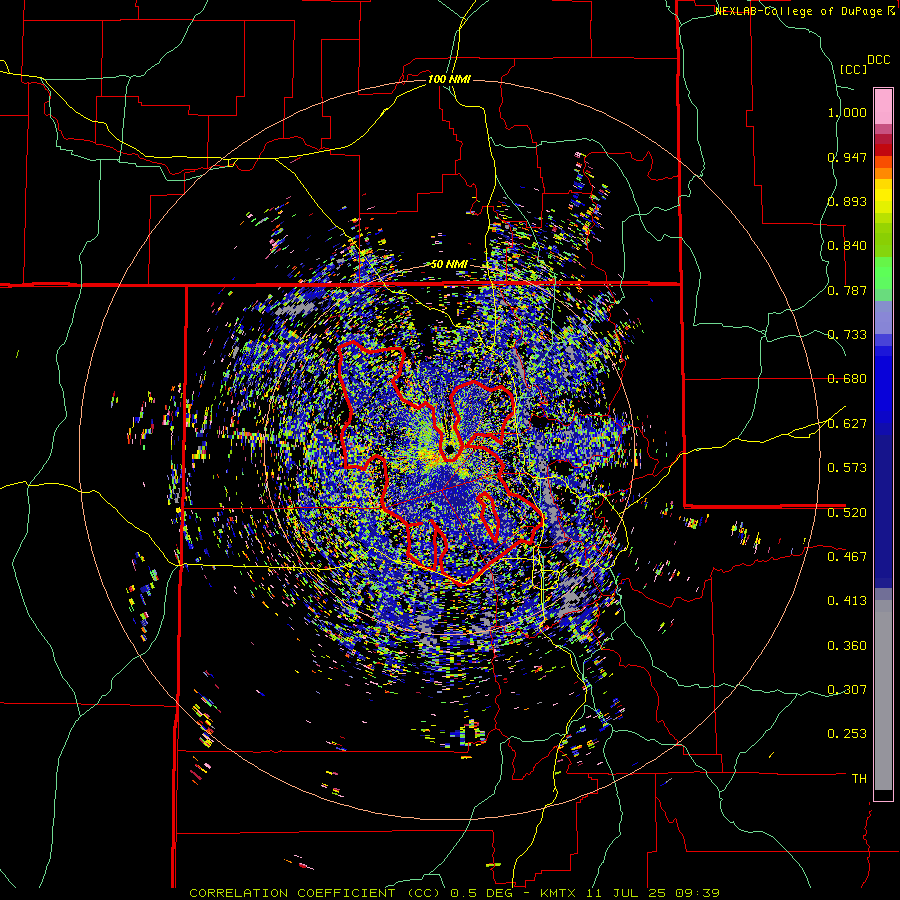This screenshot has width=900, height=900.
Task: Select the 0.573 legend value
Action: tap(847, 468)
